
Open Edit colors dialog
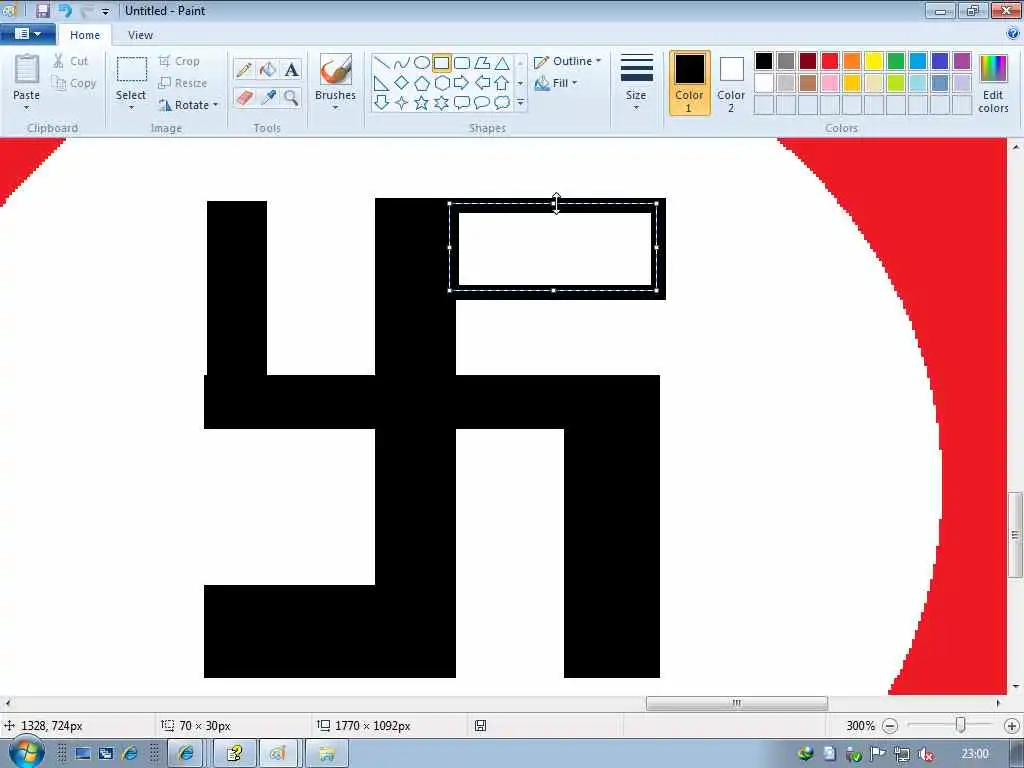pos(993,84)
